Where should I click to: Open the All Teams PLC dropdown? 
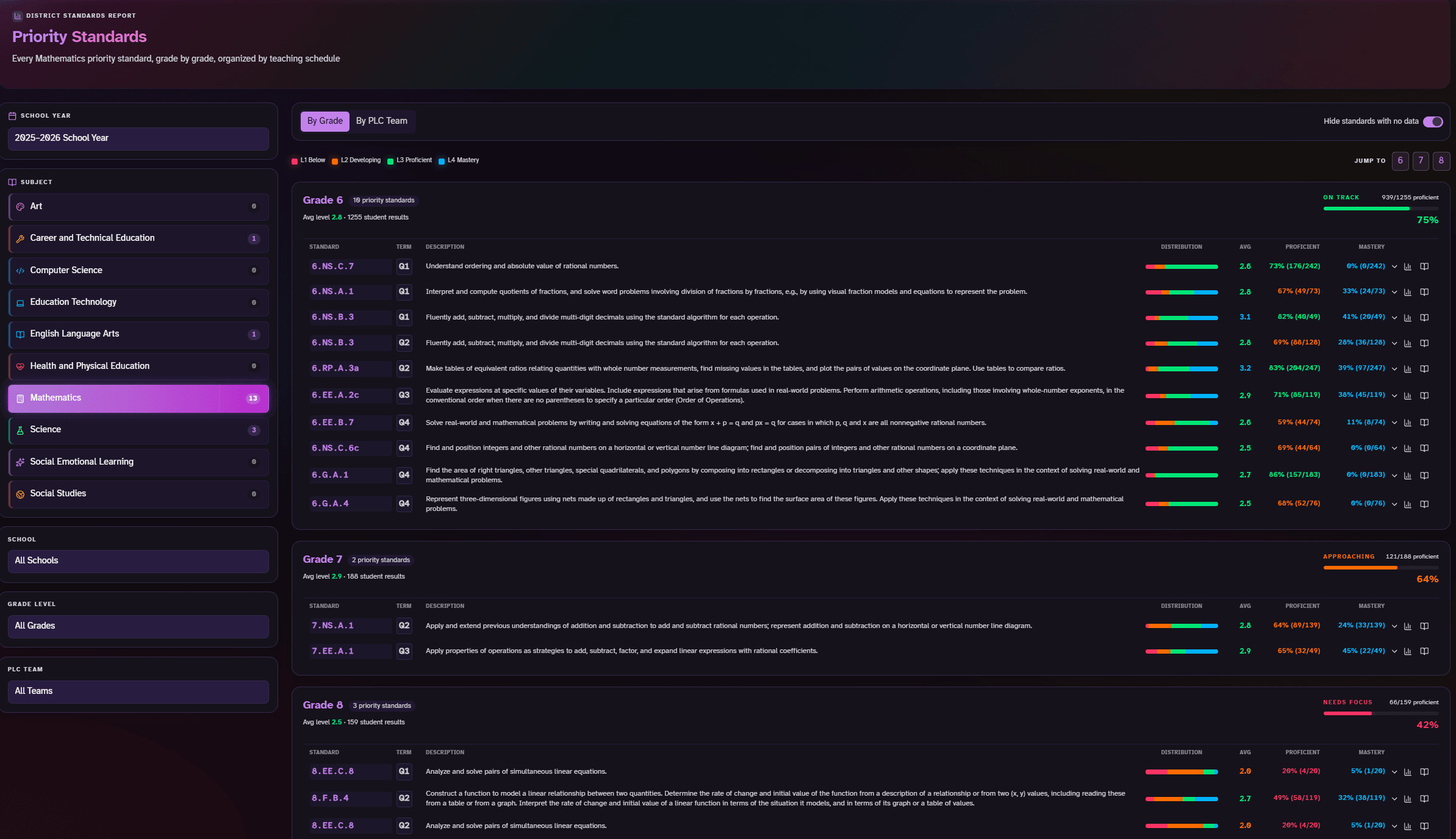(138, 691)
